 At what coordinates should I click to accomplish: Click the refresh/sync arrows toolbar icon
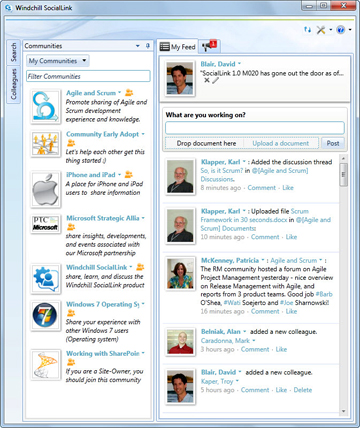coord(307,30)
